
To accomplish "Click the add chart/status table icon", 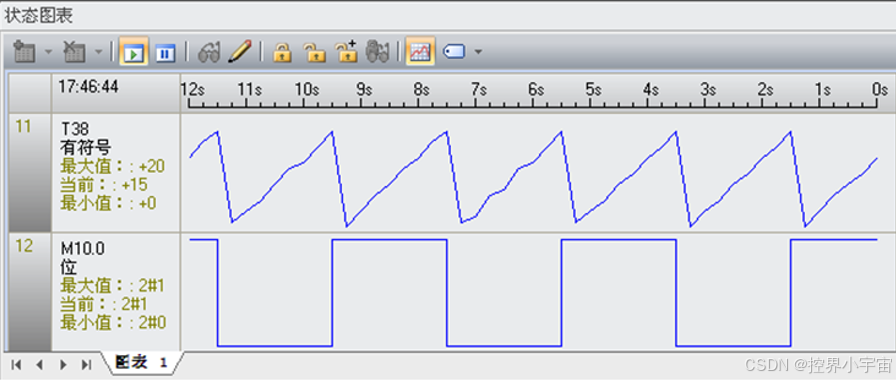I will click(25, 52).
